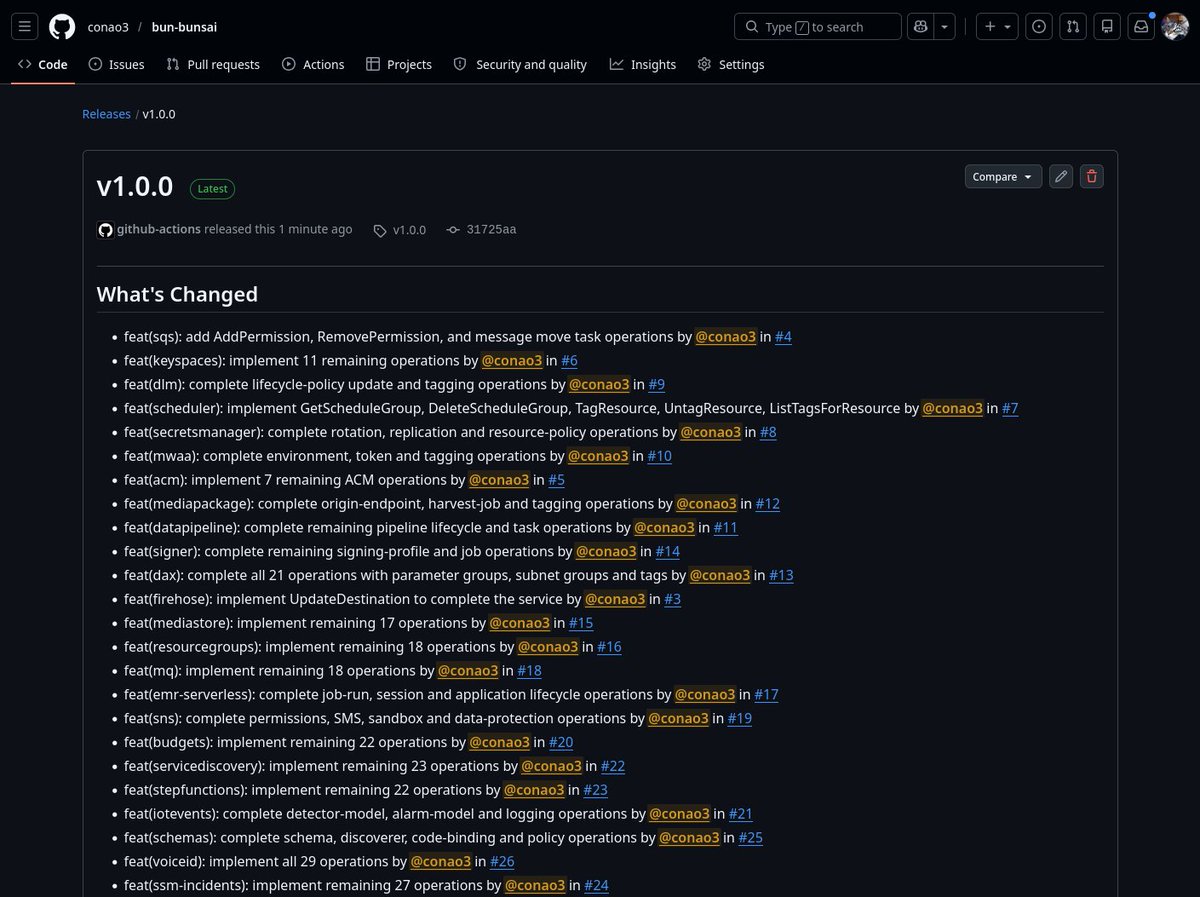This screenshot has width=1200, height=897.
Task: Delete the release with trash icon
Action: 1091,176
